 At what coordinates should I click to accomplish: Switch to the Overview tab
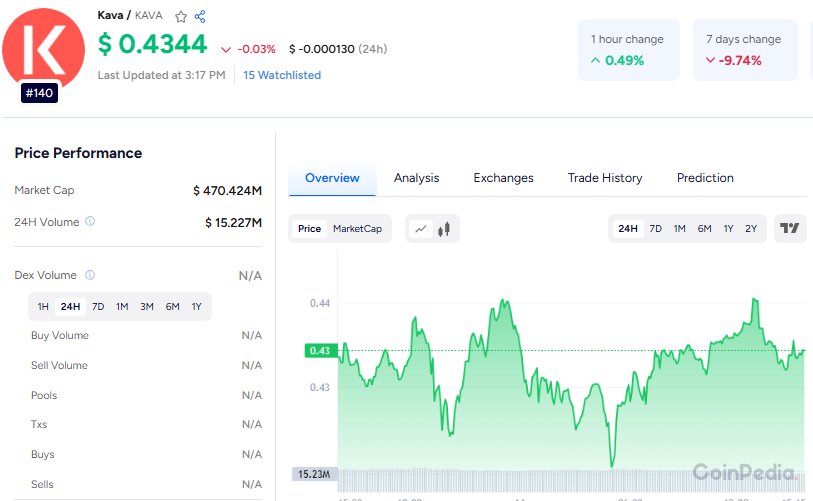coord(332,178)
